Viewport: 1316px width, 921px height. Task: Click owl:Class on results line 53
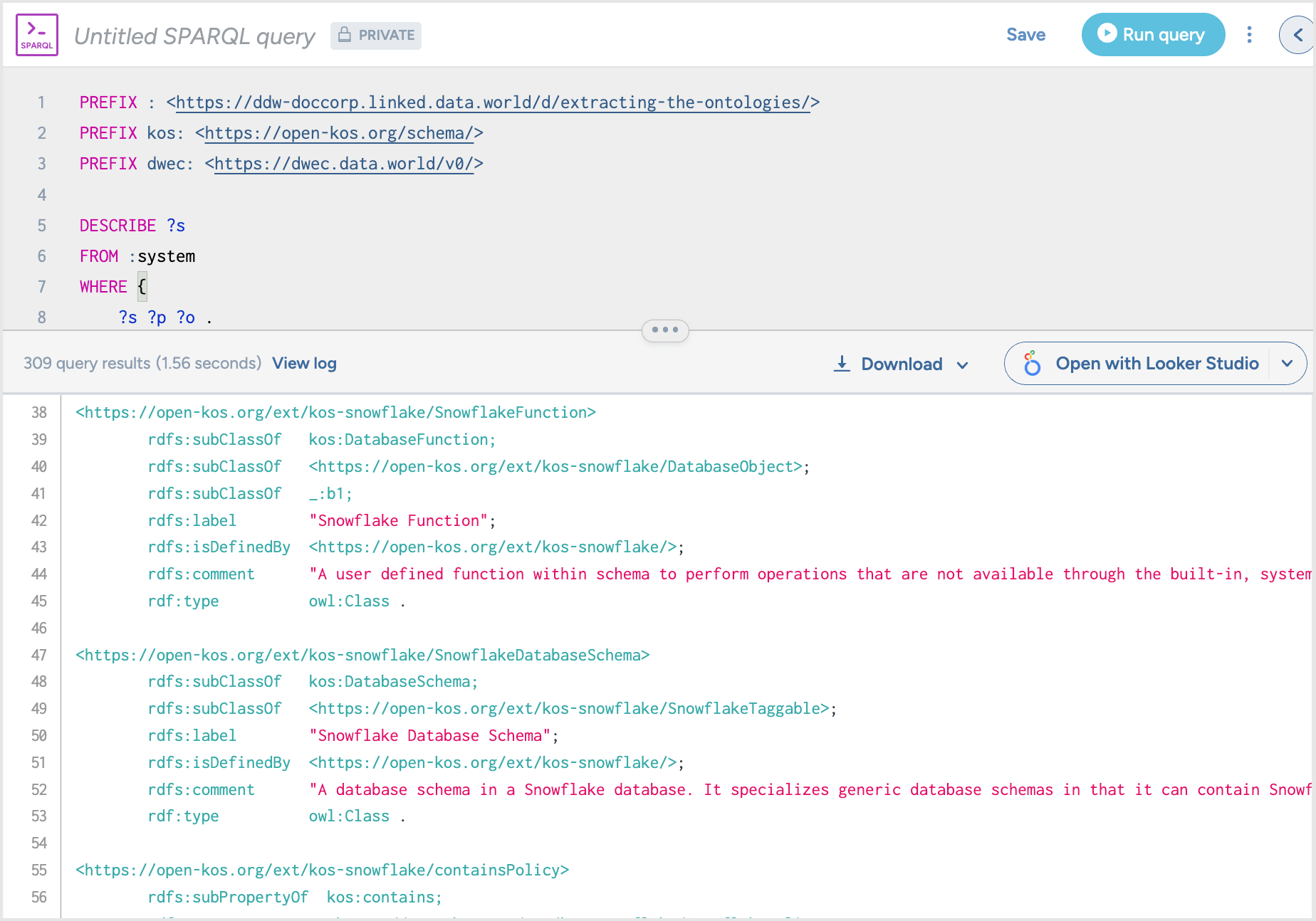(x=349, y=816)
